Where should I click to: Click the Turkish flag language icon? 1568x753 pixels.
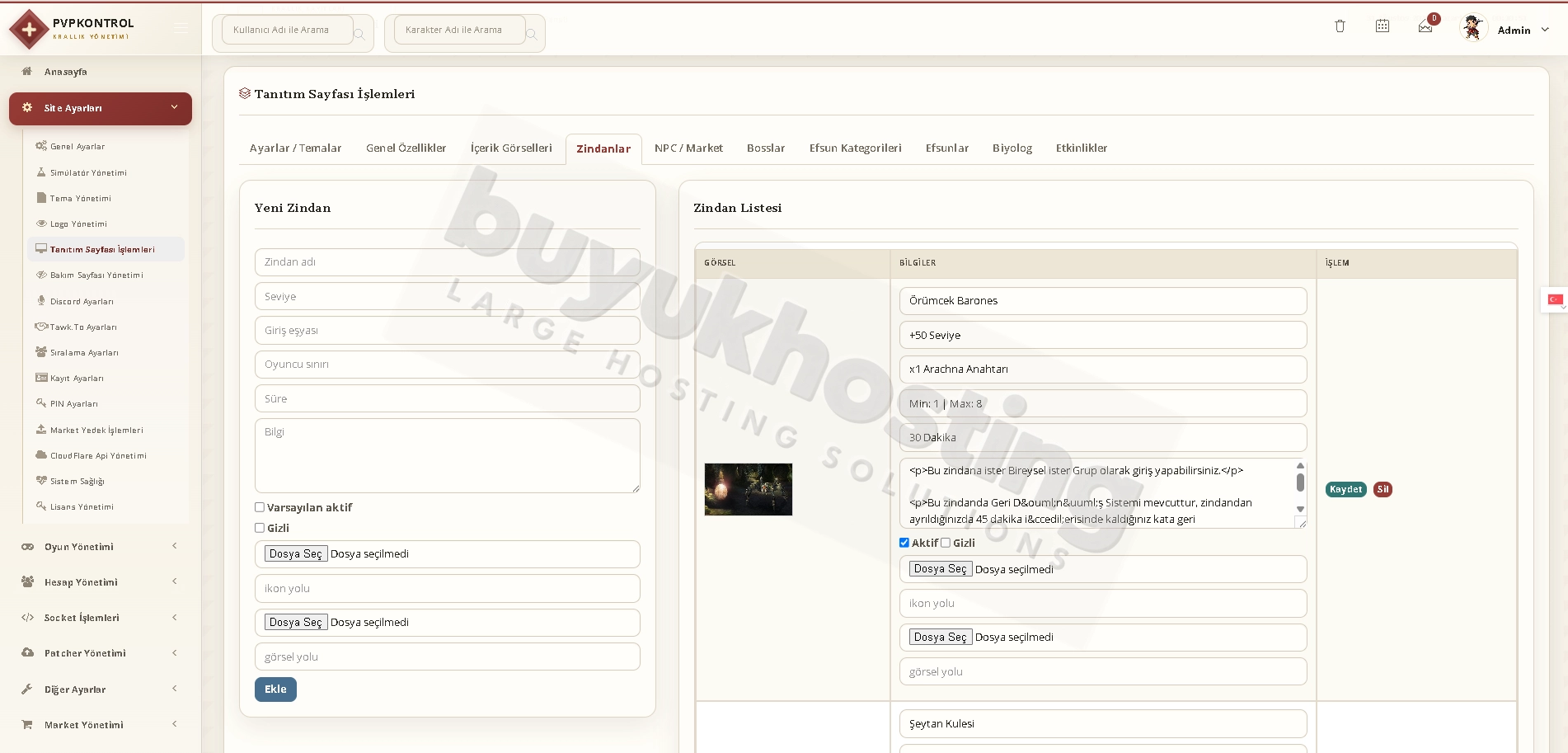coord(1555,299)
